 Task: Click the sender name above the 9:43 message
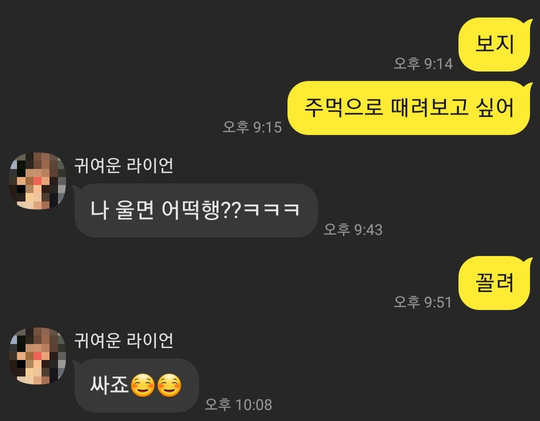point(124,165)
